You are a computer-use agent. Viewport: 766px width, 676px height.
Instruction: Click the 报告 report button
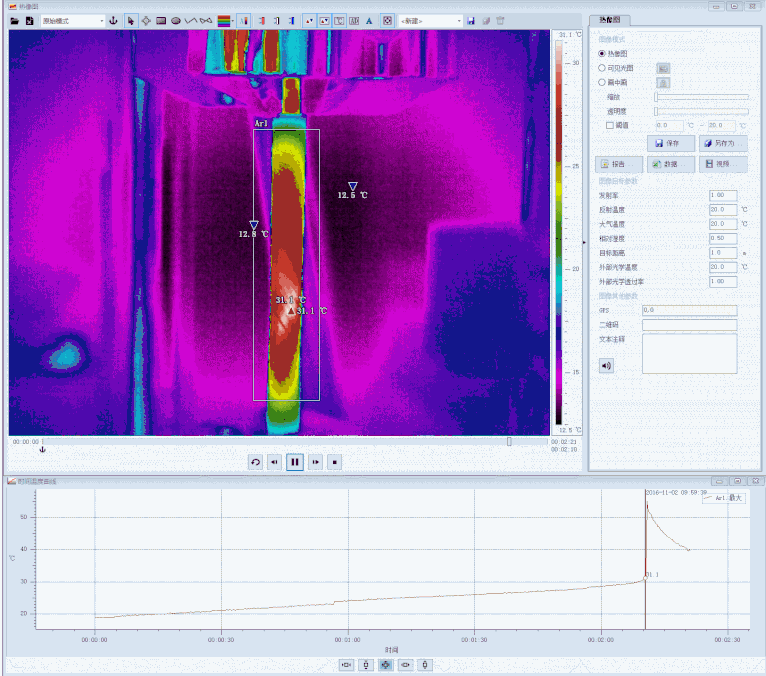coord(619,164)
